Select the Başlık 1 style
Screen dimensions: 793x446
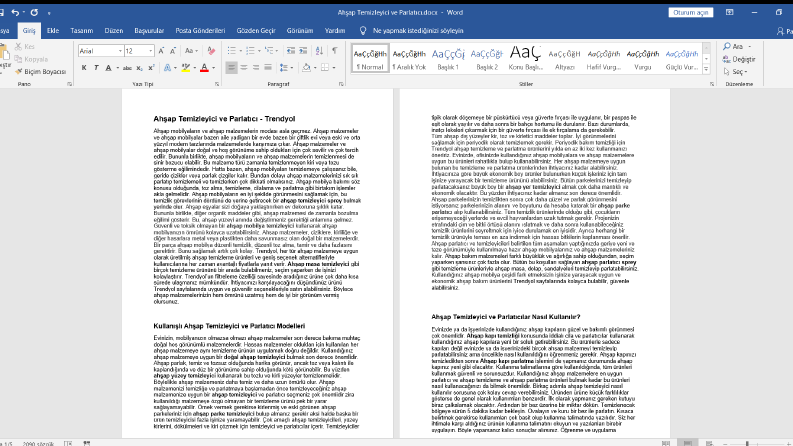[x=448, y=58]
